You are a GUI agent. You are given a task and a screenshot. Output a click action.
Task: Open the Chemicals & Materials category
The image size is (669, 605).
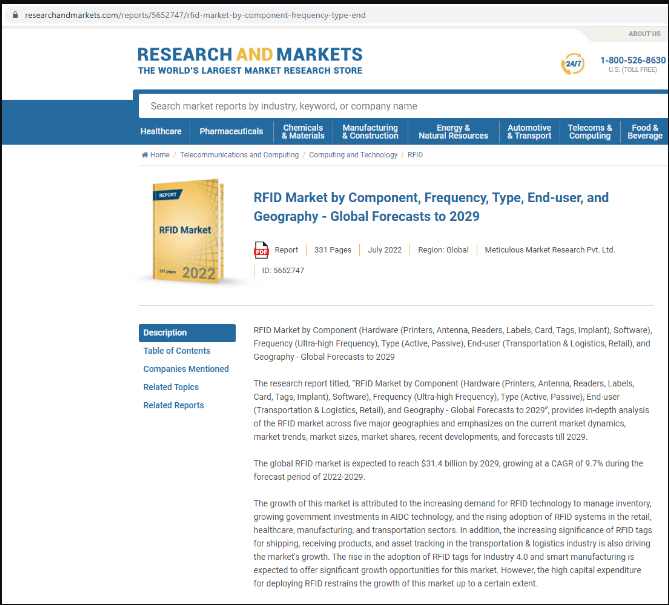tap(303, 132)
